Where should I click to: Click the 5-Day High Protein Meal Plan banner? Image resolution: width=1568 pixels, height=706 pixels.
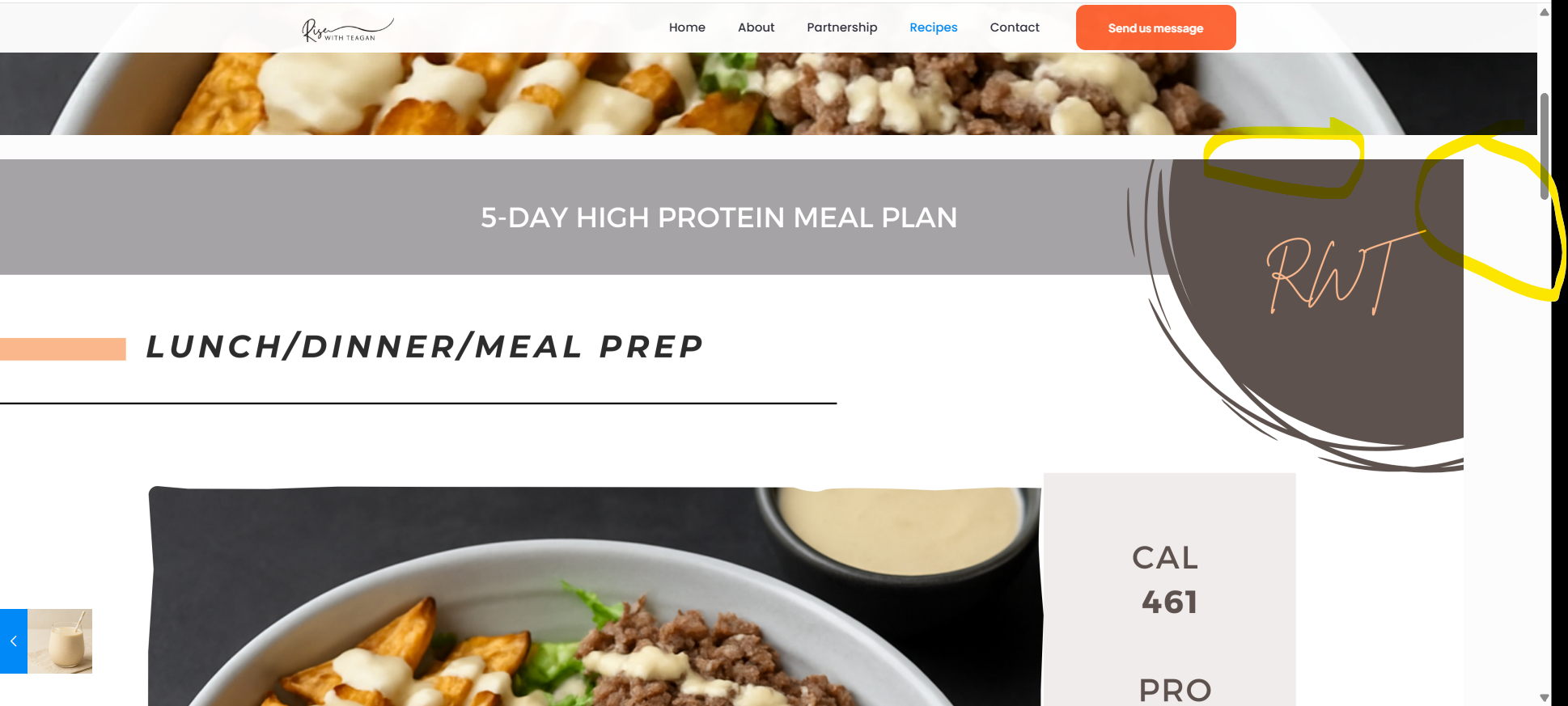718,218
